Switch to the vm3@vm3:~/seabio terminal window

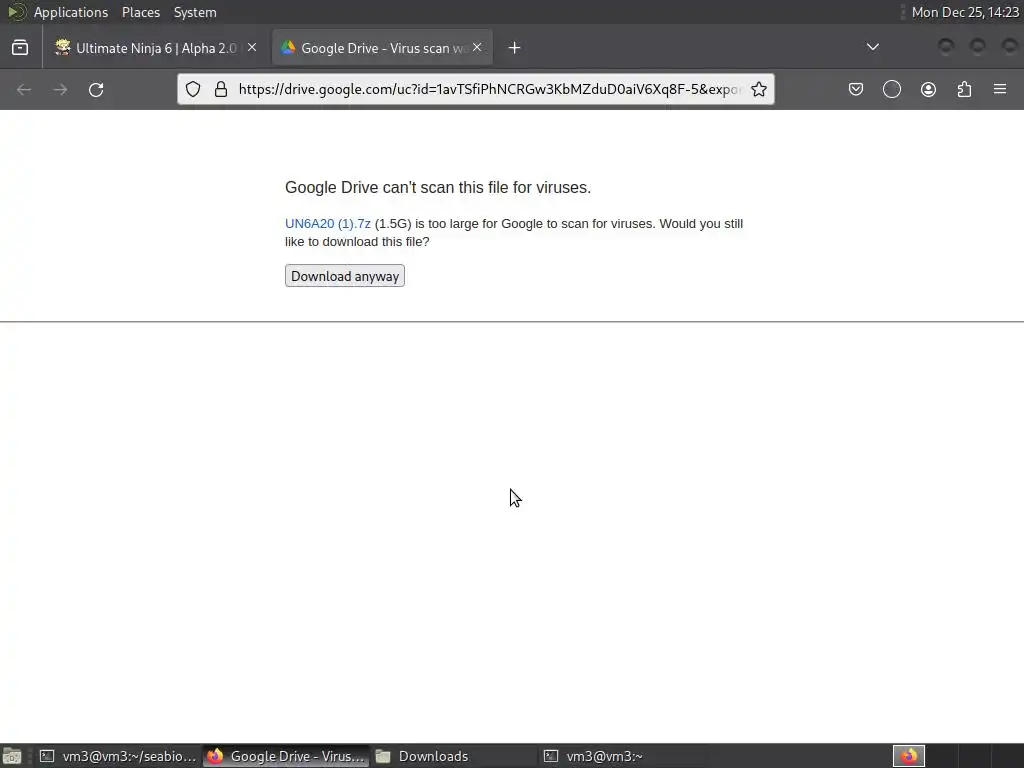coord(118,756)
